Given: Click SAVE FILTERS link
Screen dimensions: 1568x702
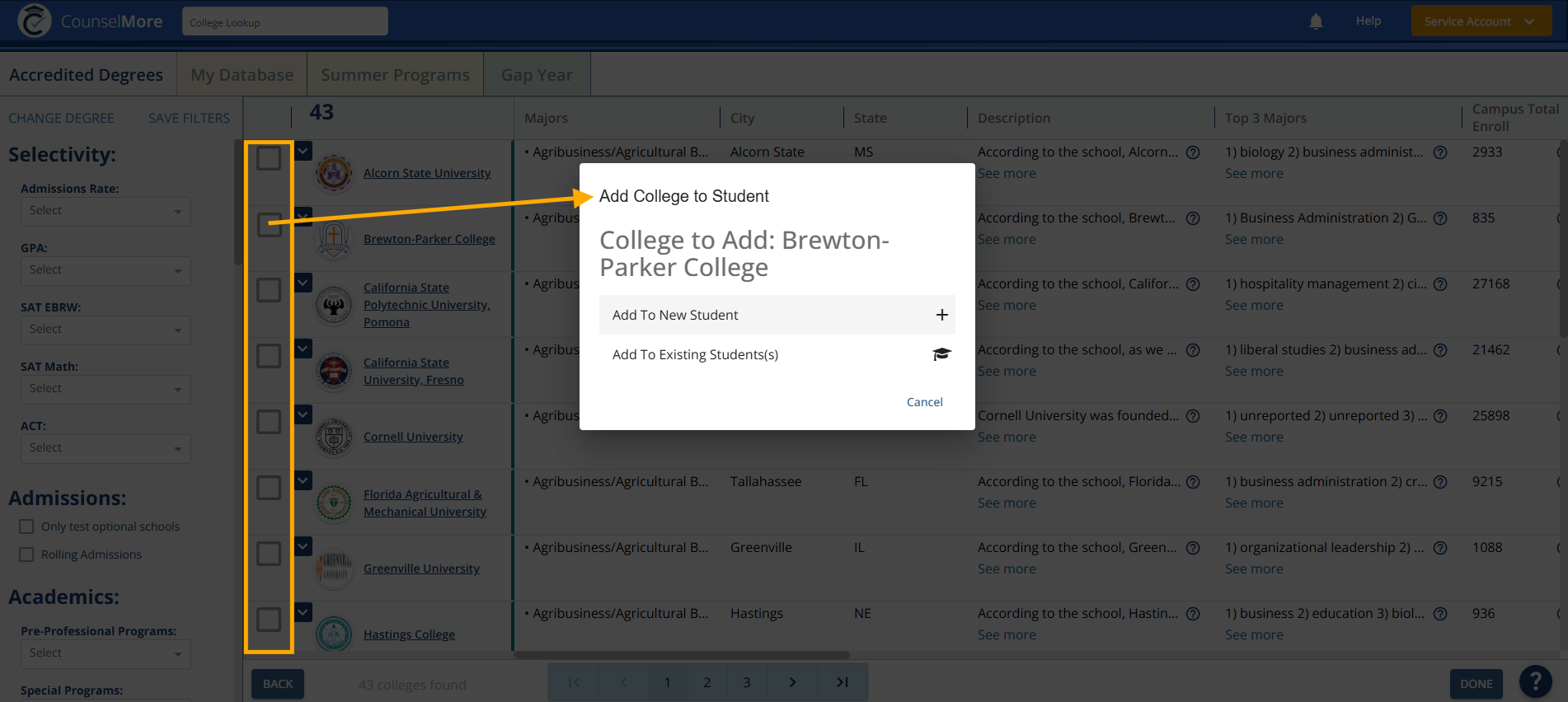Looking at the screenshot, I should [190, 119].
